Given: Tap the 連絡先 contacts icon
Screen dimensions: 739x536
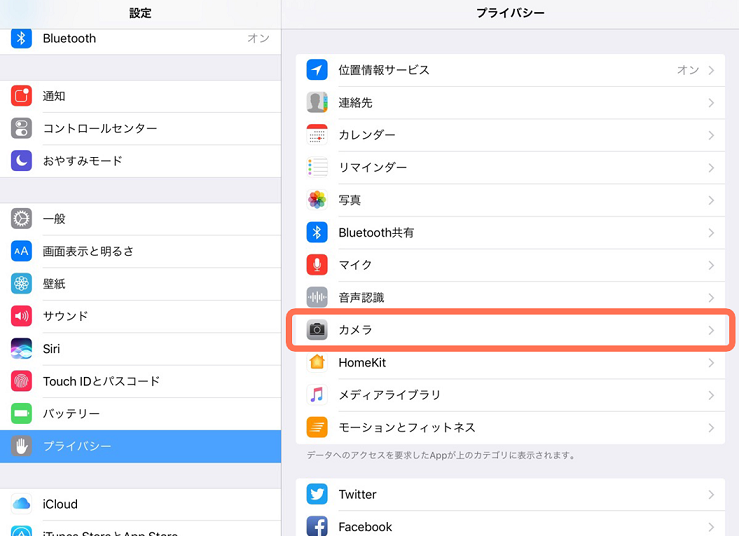Looking at the screenshot, I should [317, 102].
